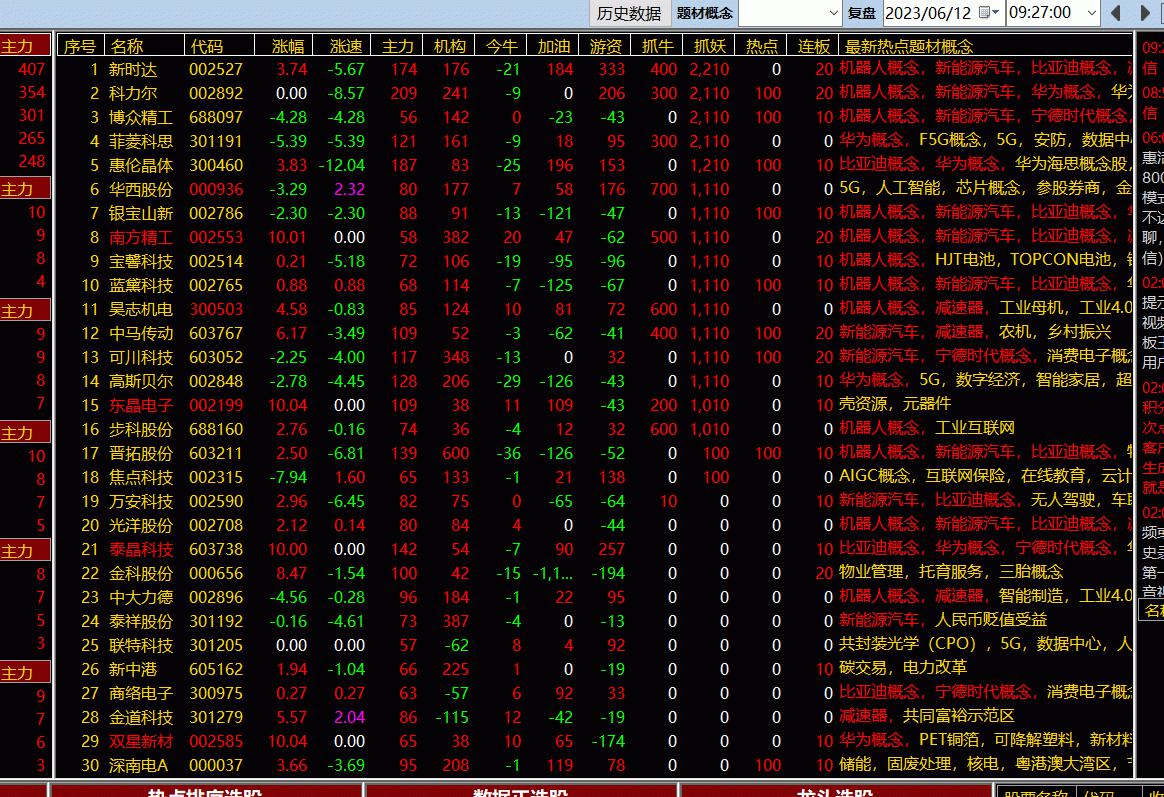
Task: Click the 万安科技 stock name
Action: pyautogui.click(x=141, y=501)
